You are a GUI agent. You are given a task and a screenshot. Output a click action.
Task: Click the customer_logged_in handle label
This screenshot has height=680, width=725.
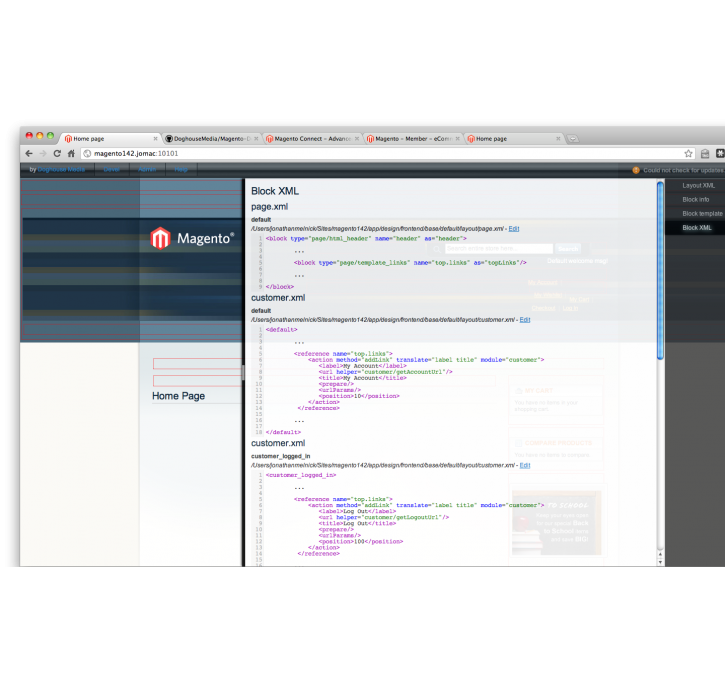pos(280,456)
